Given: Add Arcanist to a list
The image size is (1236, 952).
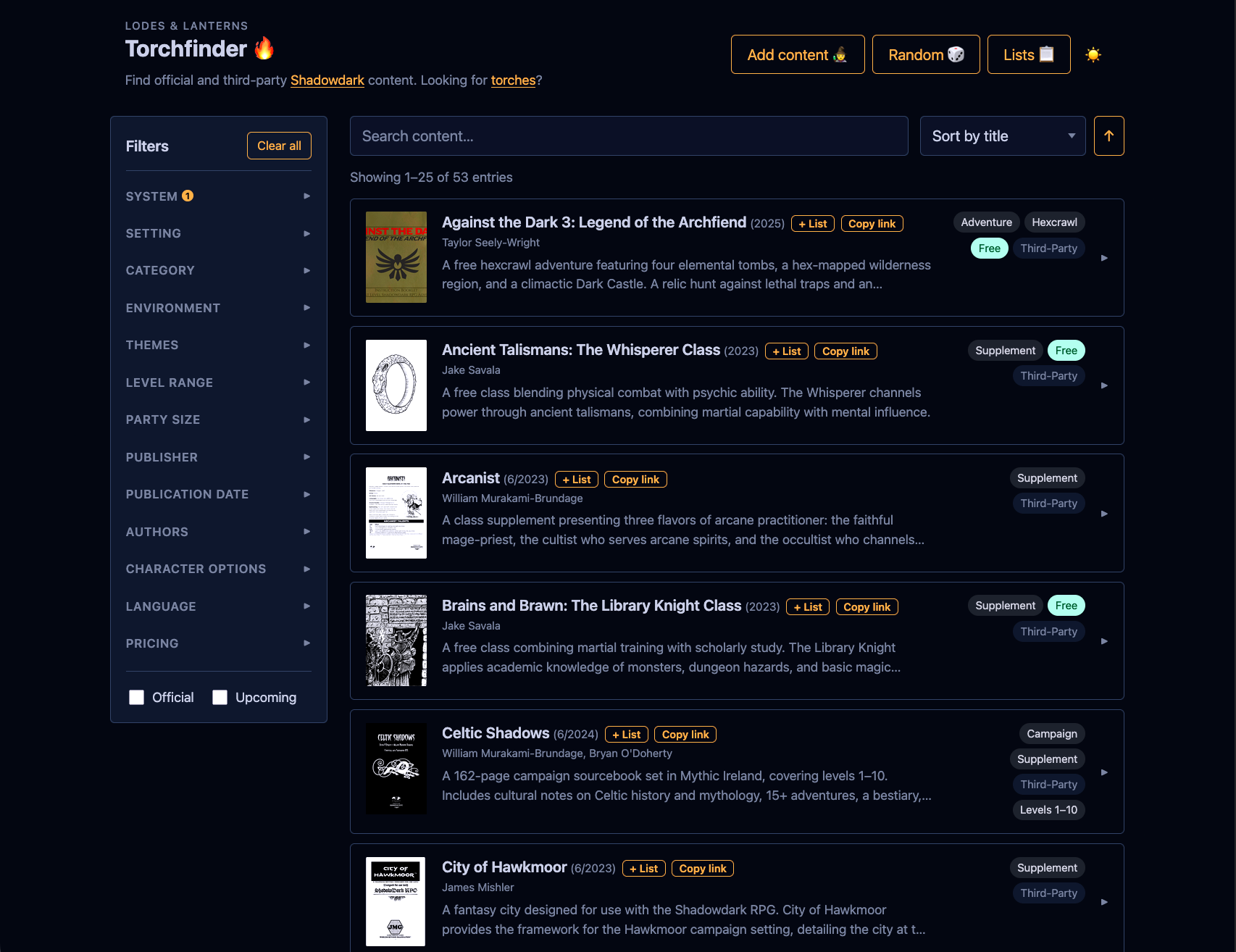Looking at the screenshot, I should coord(577,480).
